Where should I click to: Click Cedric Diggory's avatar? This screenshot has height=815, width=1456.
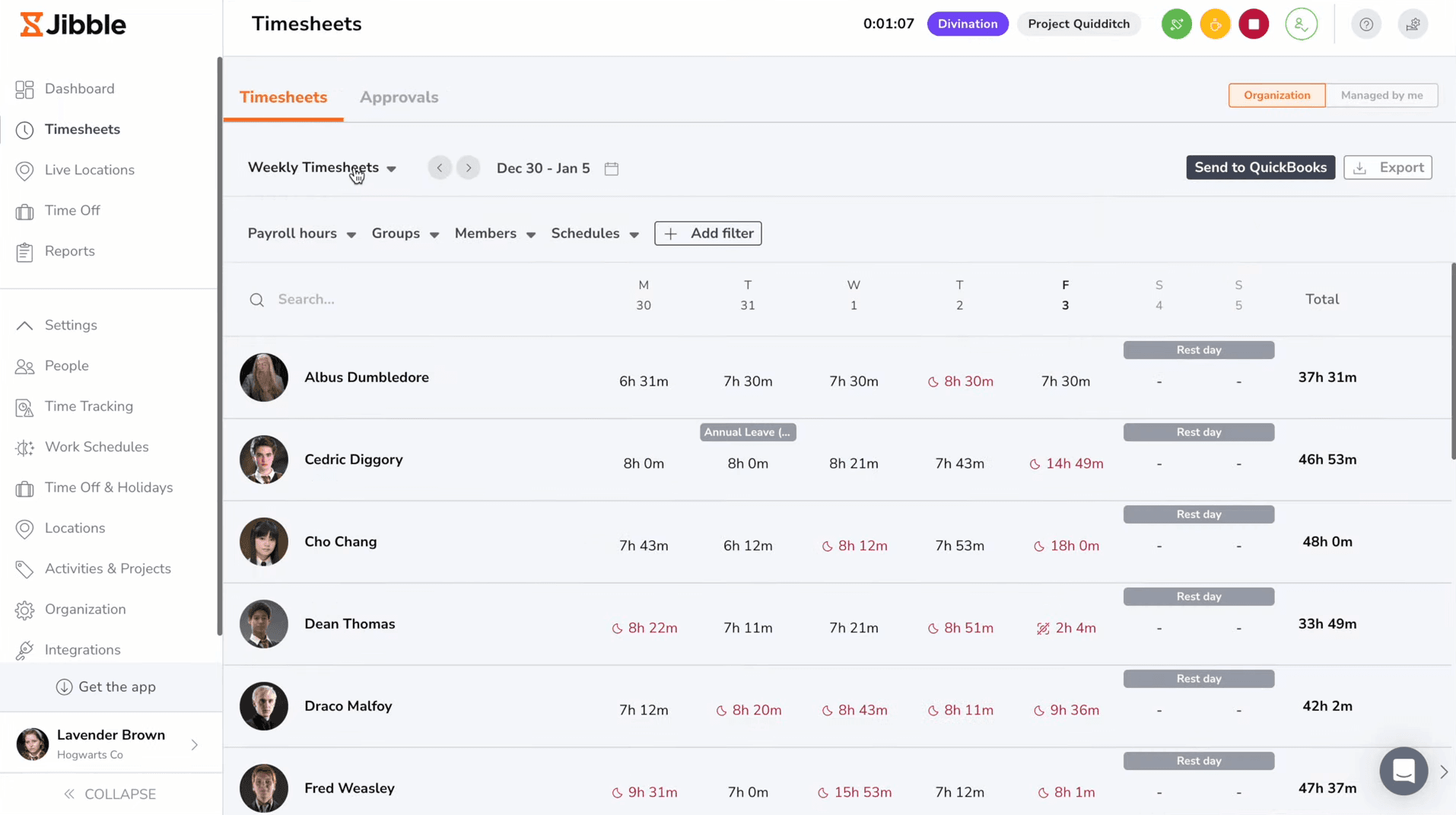263,460
